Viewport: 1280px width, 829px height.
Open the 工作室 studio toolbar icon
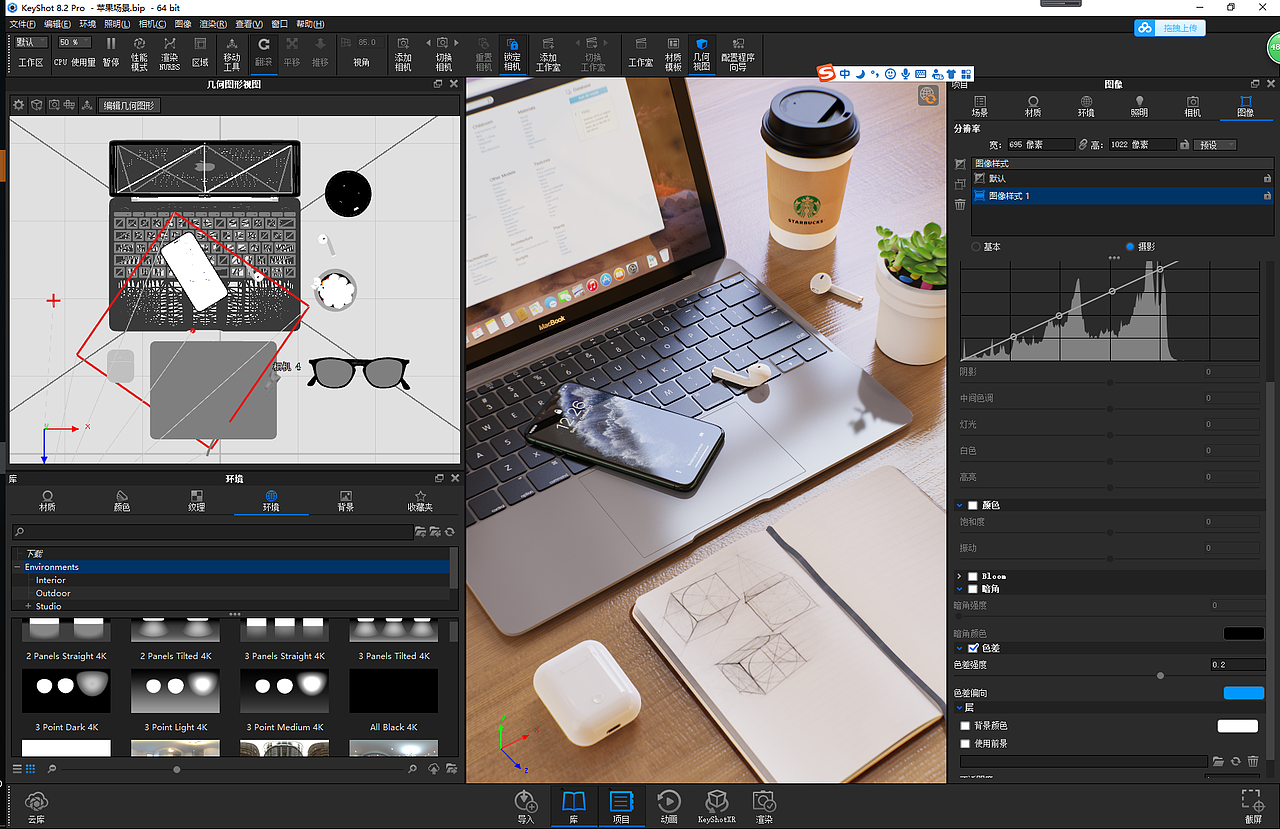[x=641, y=52]
